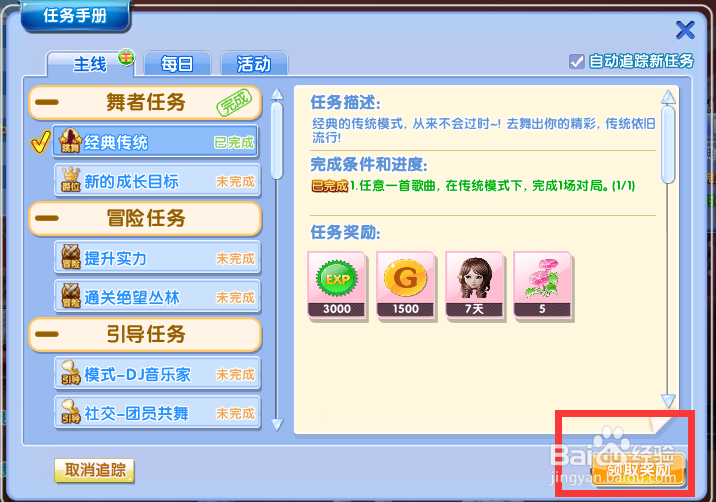
Task: Toggle yellow checkmark next to 经典传统
Action: [40, 142]
